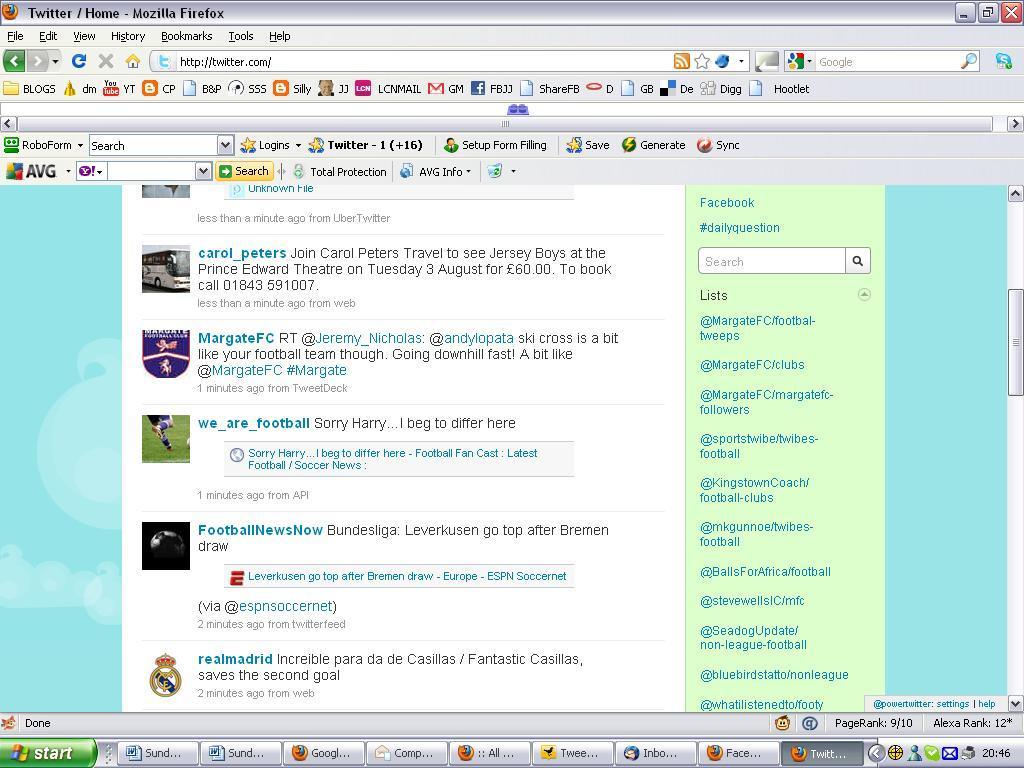The image size is (1024, 768).
Task: Open the Hootlet bookmarklet
Action: (780, 88)
